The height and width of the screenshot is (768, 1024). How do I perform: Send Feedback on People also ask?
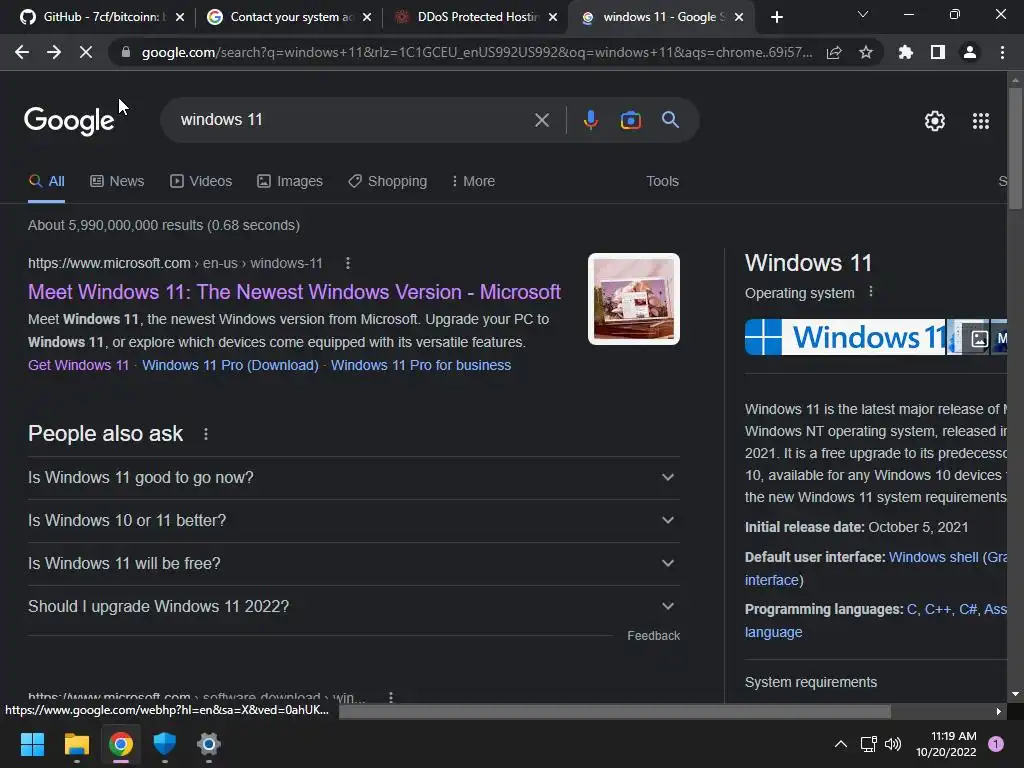(653, 636)
